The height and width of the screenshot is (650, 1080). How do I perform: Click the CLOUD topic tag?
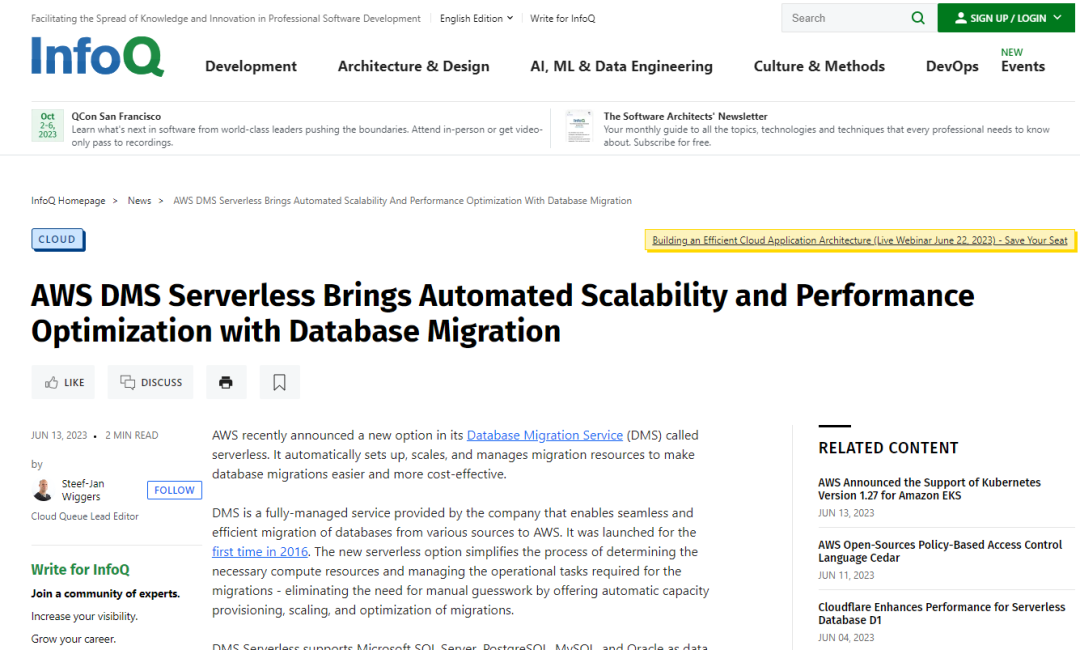click(x=58, y=239)
